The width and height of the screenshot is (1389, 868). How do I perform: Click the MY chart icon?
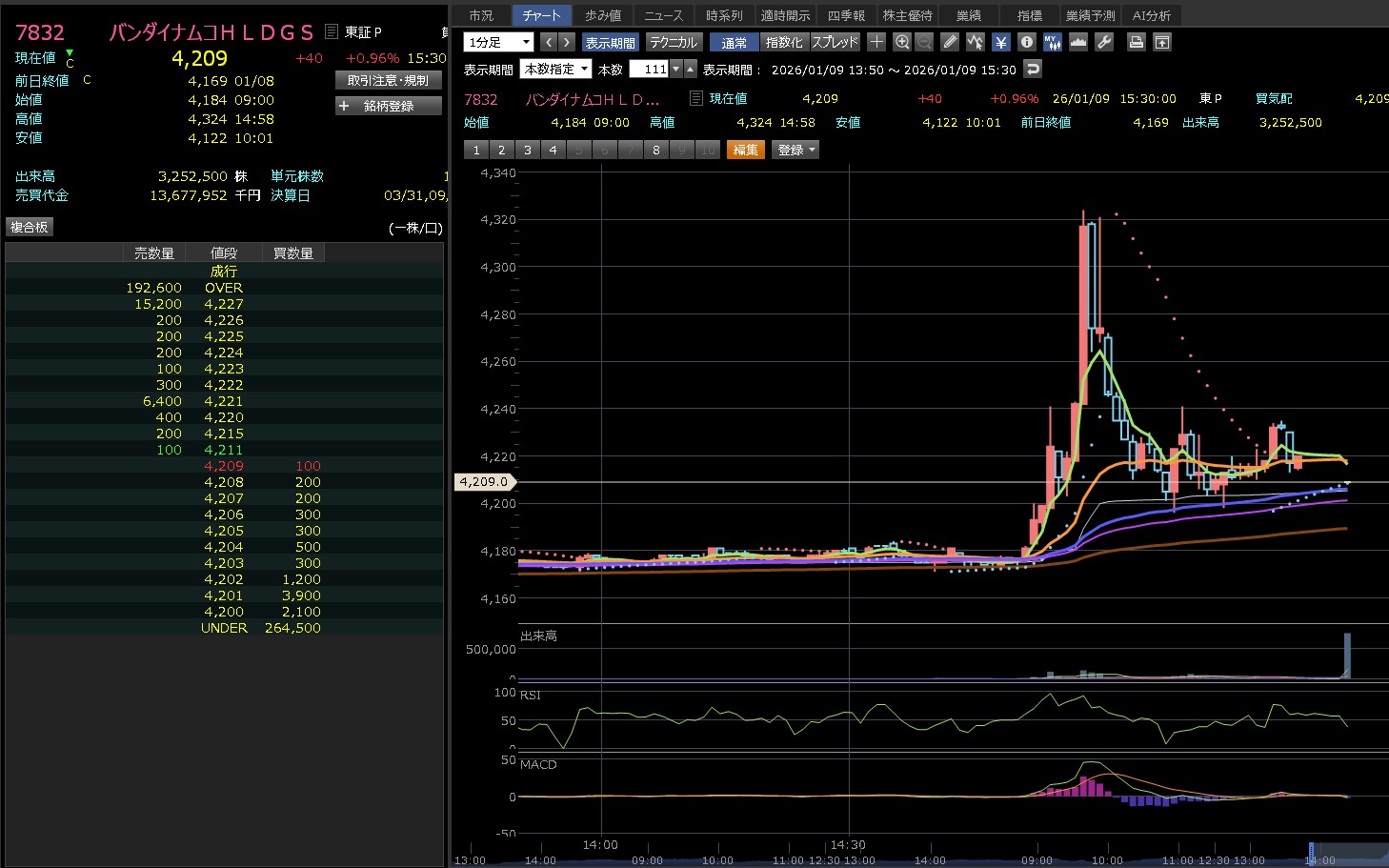coord(1052,42)
